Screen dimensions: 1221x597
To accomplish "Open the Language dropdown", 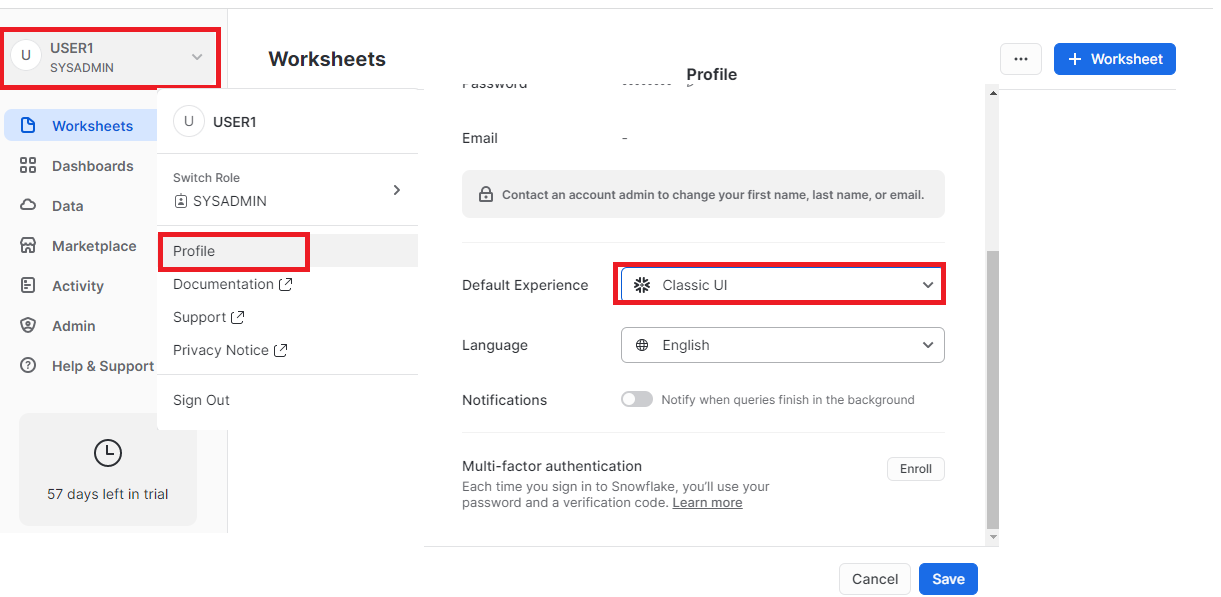I will pos(781,345).
